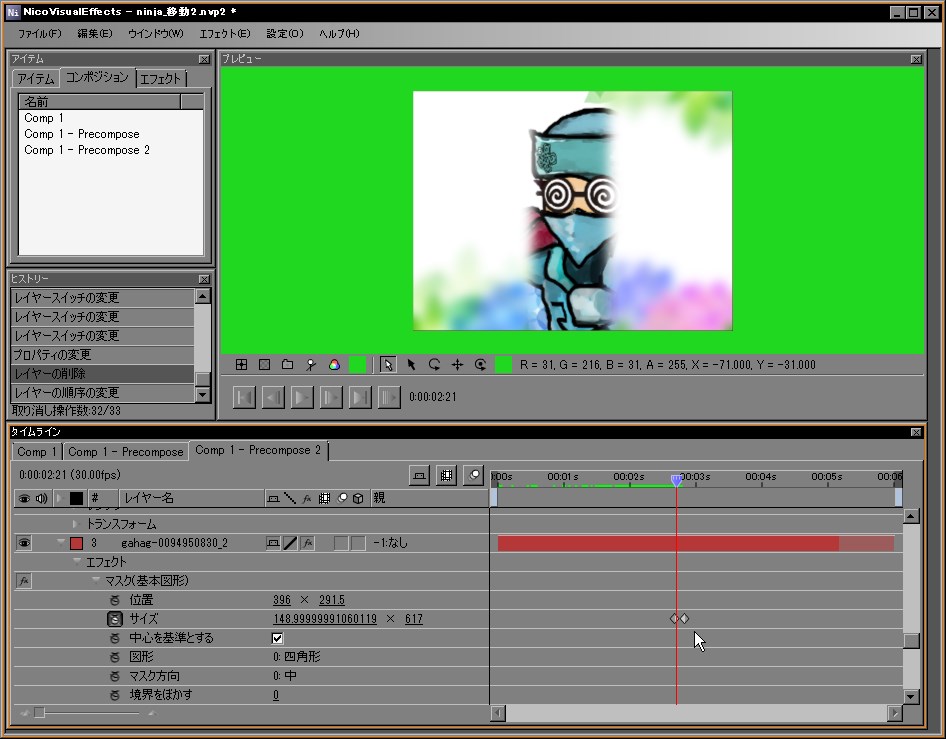Viewport: 946px width, 739px height.
Task: Select the outlined arrow selection tool
Action: pos(387,364)
